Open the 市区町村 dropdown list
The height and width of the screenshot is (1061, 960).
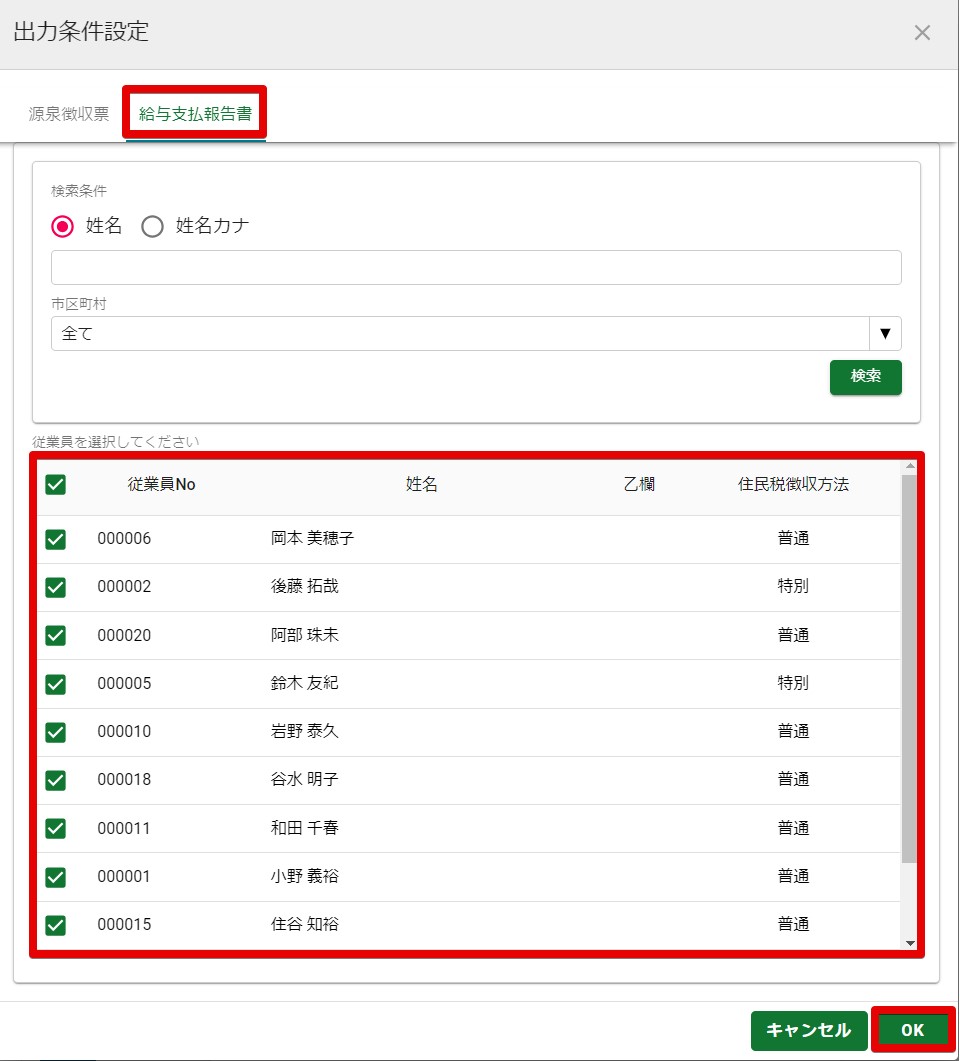(460, 334)
